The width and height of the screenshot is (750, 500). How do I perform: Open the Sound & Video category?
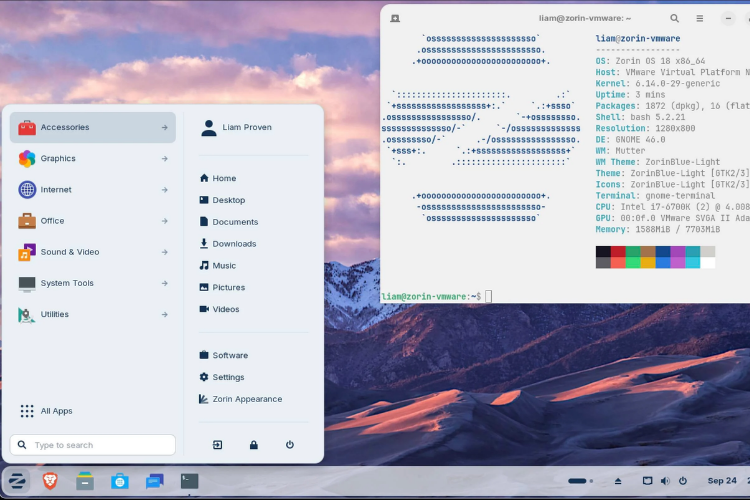(x=93, y=252)
